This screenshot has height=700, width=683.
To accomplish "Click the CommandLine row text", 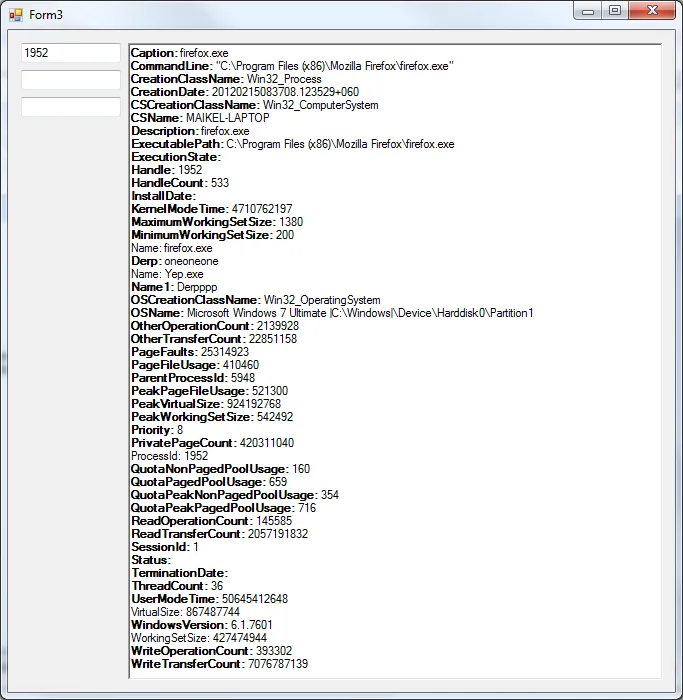I will tap(292, 66).
